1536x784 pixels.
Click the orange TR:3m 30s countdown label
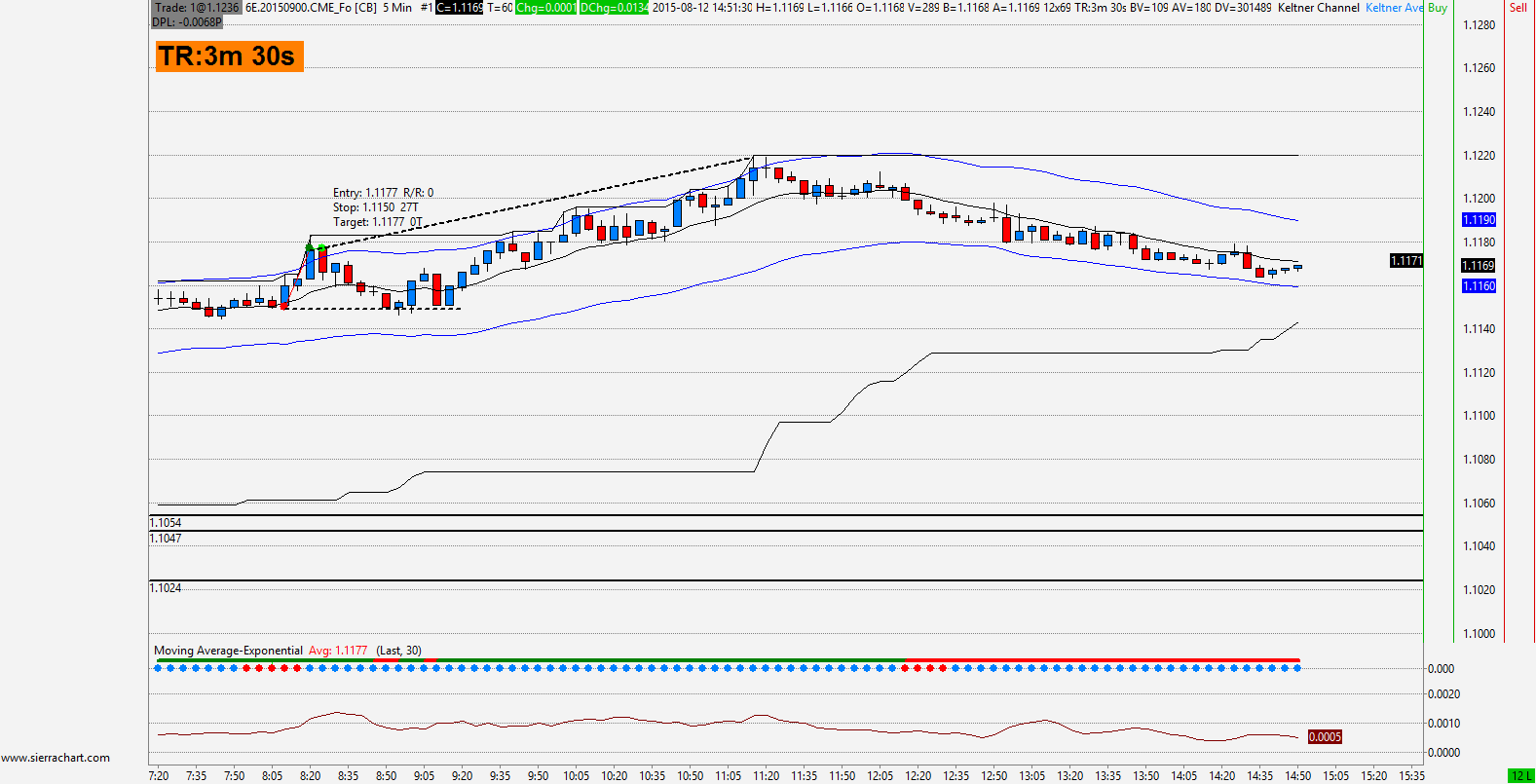tap(229, 56)
